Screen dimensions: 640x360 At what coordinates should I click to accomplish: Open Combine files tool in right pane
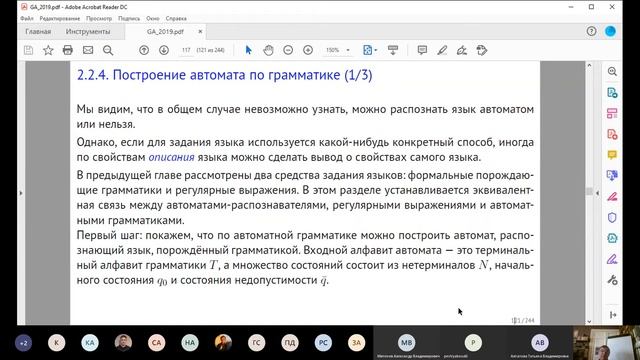[x=612, y=176]
